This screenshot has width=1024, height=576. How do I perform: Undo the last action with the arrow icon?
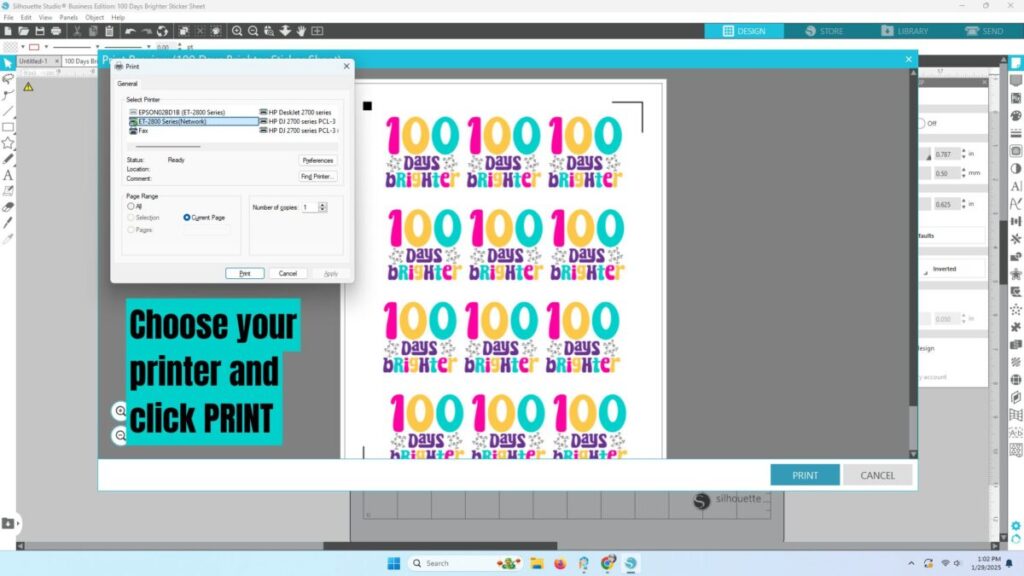[x=130, y=31]
